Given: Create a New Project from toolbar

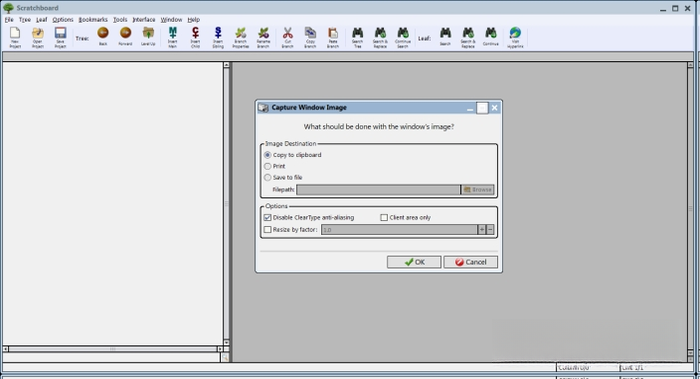Looking at the screenshot, I should click(15, 37).
